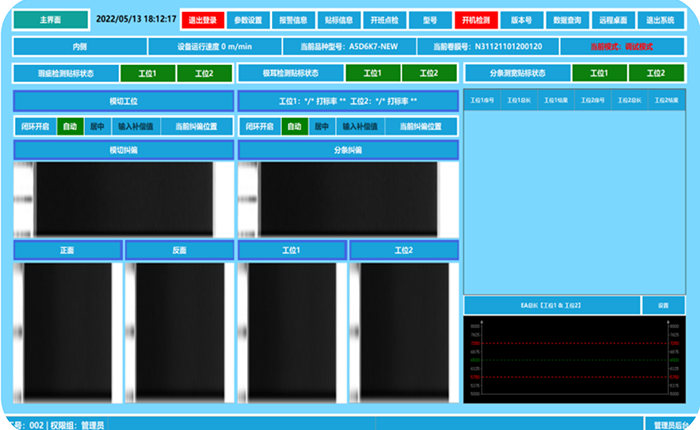
Task: Click 退出系统 to exit system
Action: [x=658, y=19]
